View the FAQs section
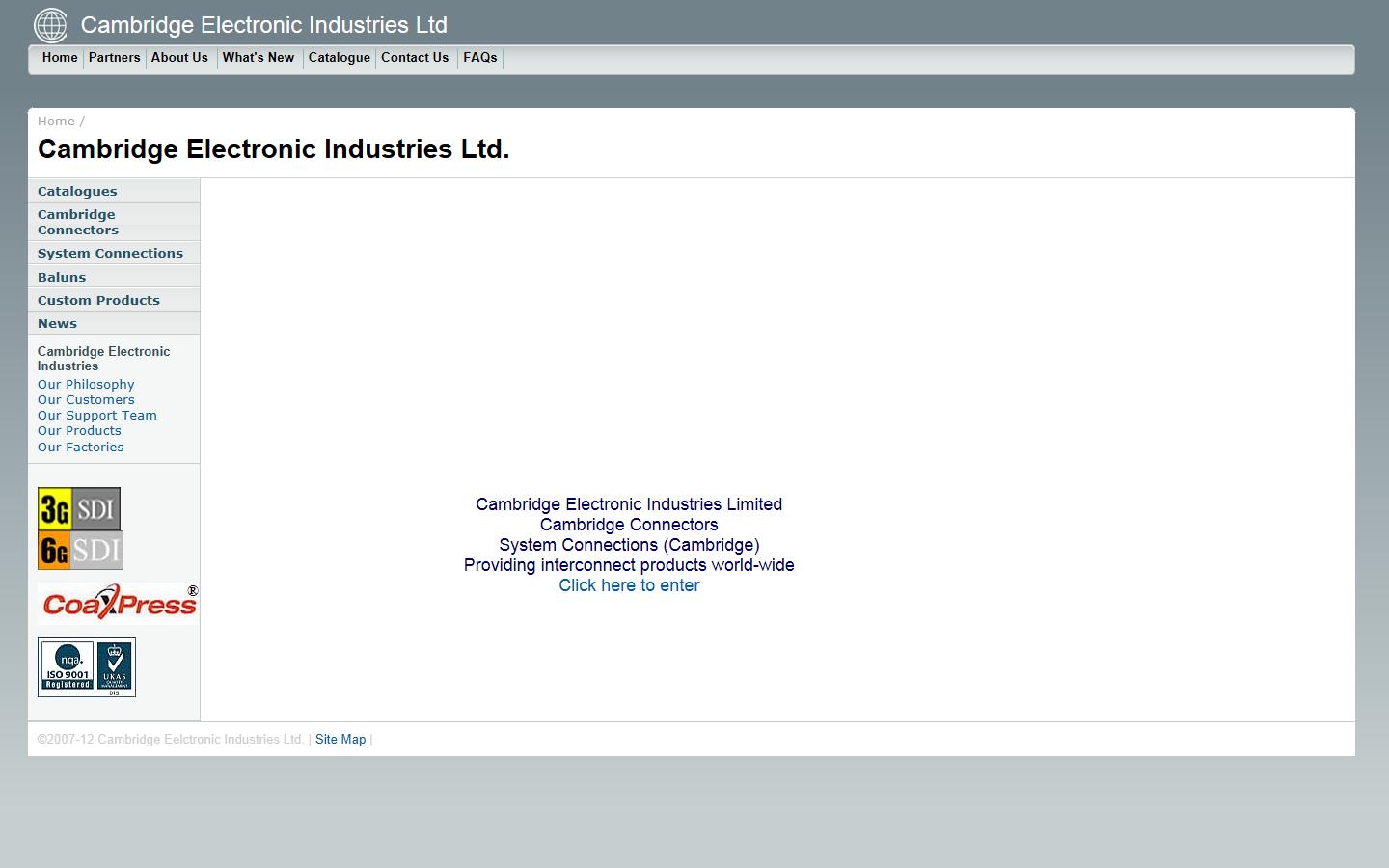Image resolution: width=1389 pixels, height=868 pixels. (x=479, y=58)
